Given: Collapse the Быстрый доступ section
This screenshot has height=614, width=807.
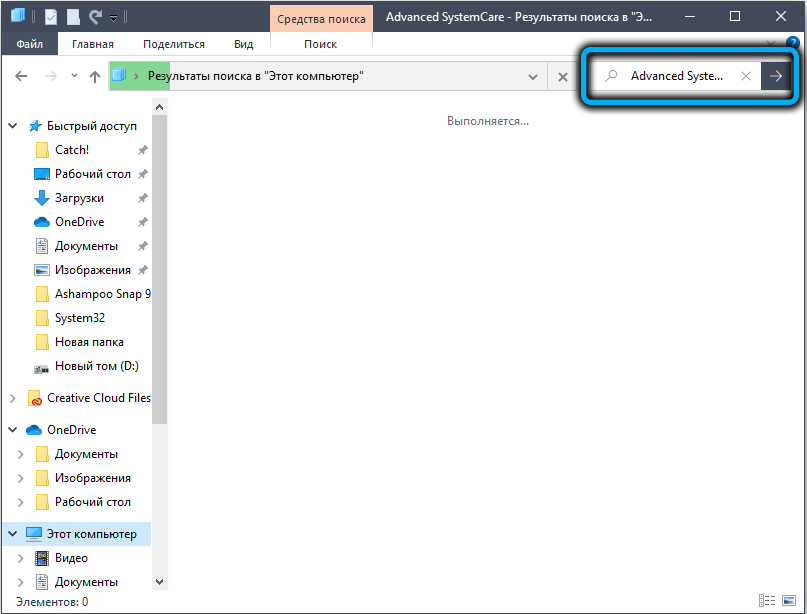Looking at the screenshot, I should (13, 126).
